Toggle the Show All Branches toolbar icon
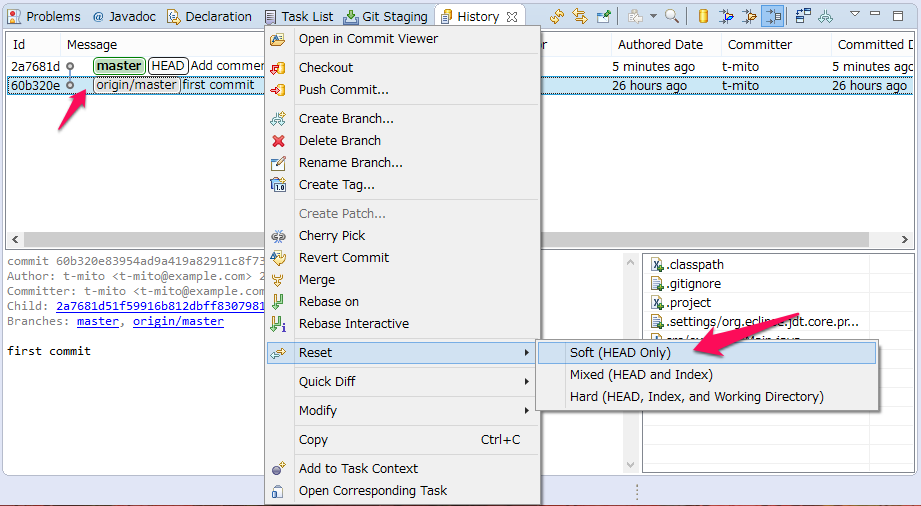Viewport: 921px width, 506px height. coord(825,16)
